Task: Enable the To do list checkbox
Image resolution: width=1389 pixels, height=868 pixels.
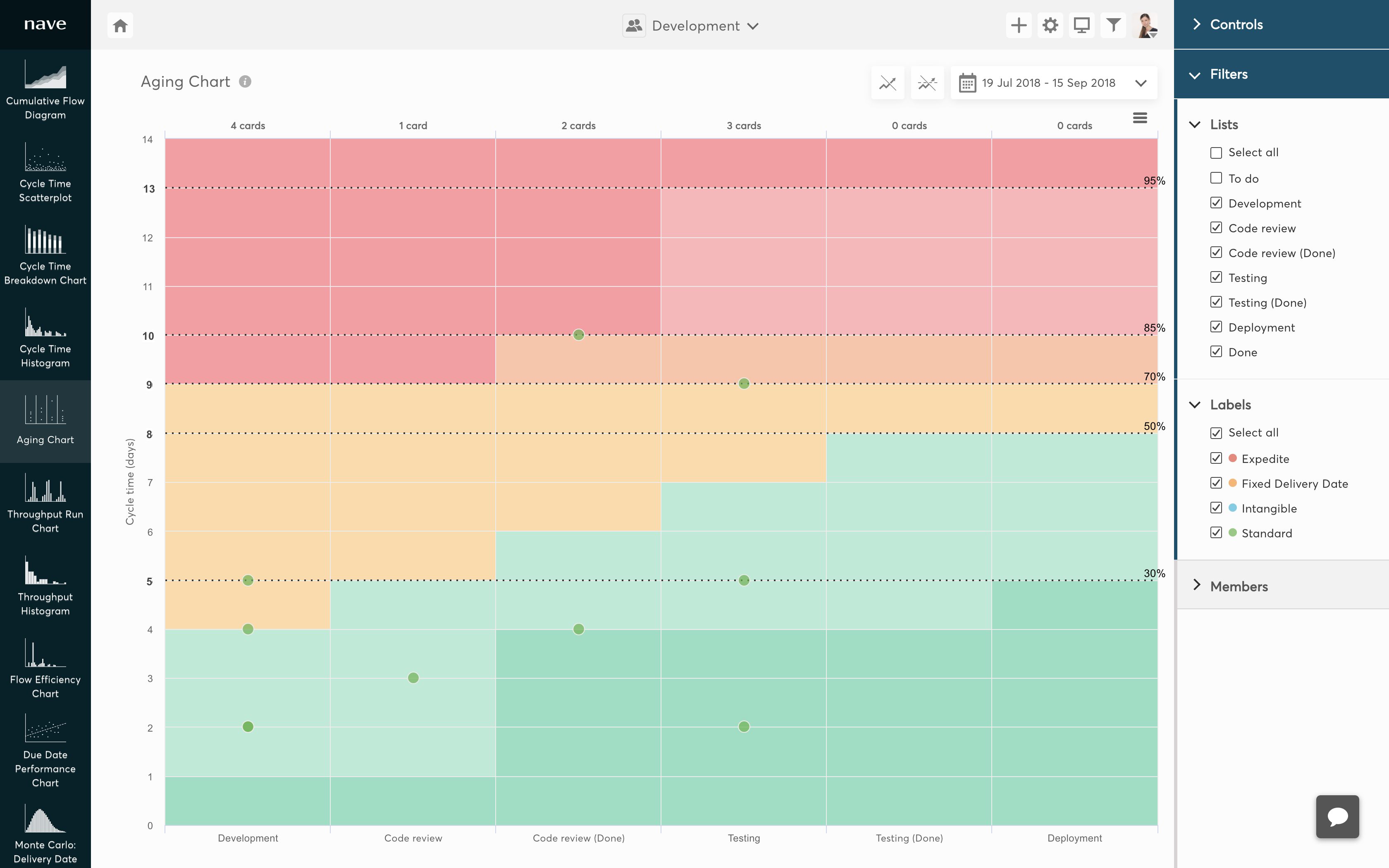Action: click(1216, 178)
